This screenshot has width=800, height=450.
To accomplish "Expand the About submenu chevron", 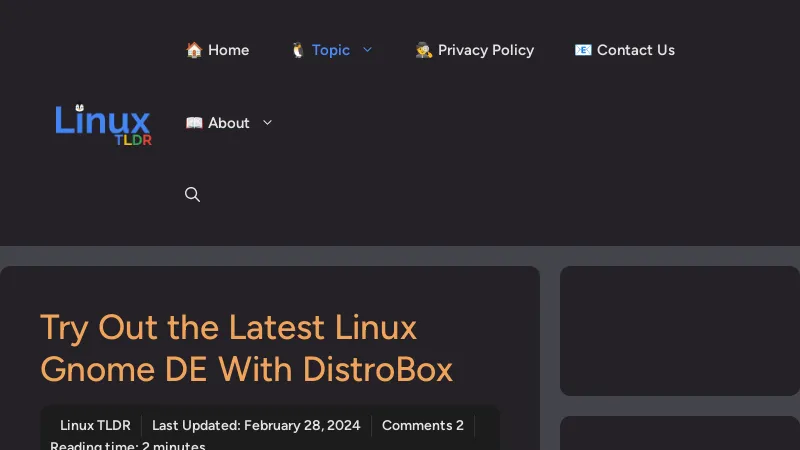I will pos(267,123).
